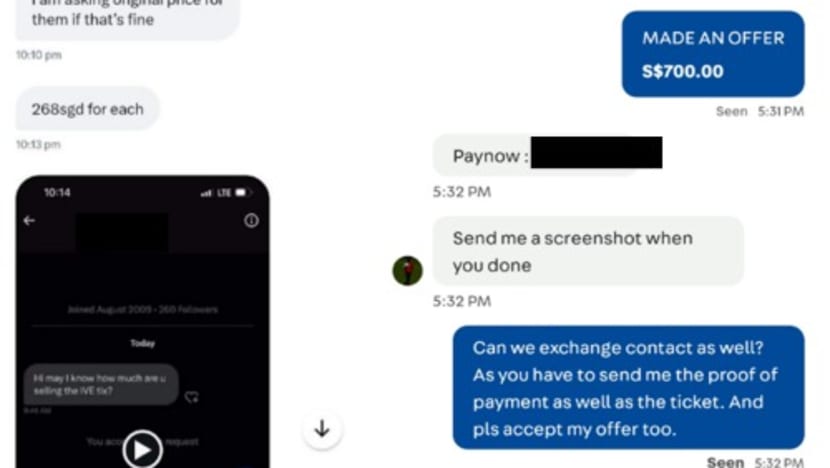Click the 'Today' date divider in phone
Viewport: 830px width, 468px height.
[142, 343]
